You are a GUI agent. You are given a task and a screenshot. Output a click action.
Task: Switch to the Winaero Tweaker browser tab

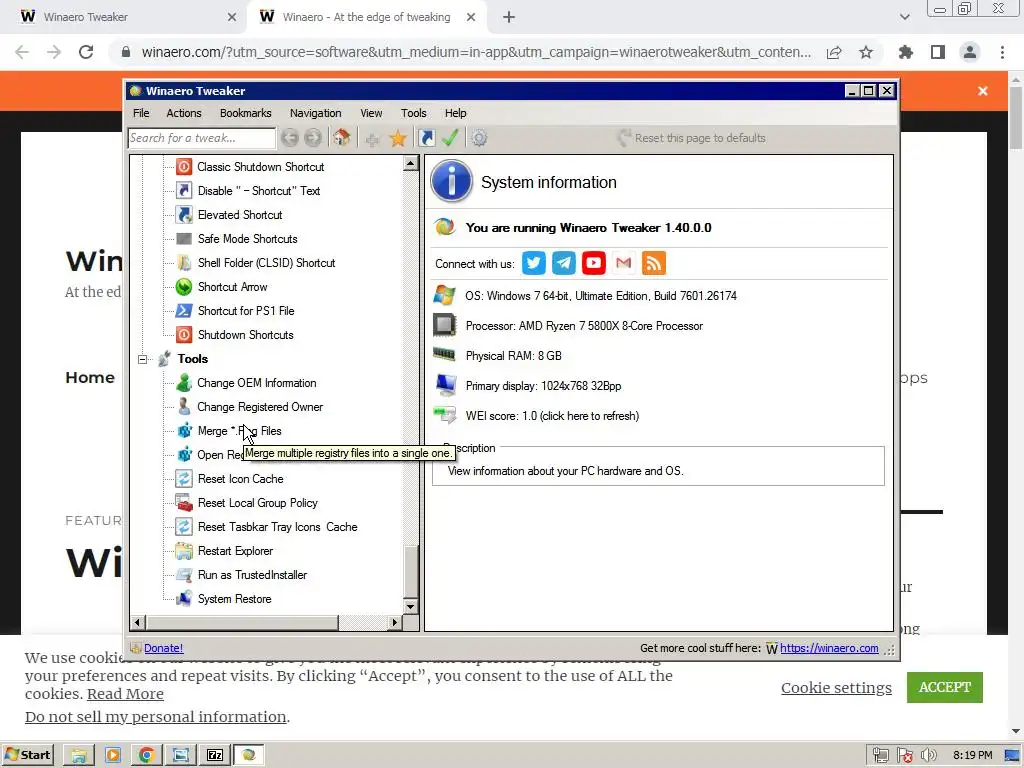124,17
